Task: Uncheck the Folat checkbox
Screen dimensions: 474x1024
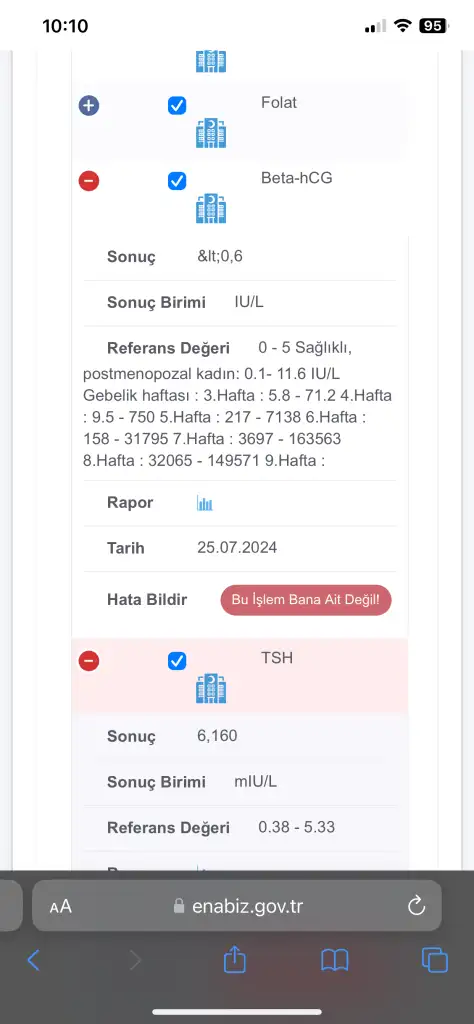Action: (x=177, y=105)
